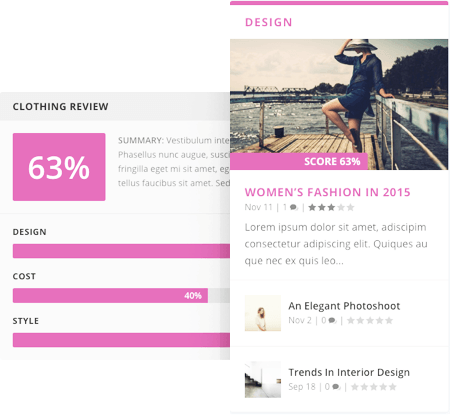Click the Style rating bar
This screenshot has width=450, height=415.
click(121, 340)
